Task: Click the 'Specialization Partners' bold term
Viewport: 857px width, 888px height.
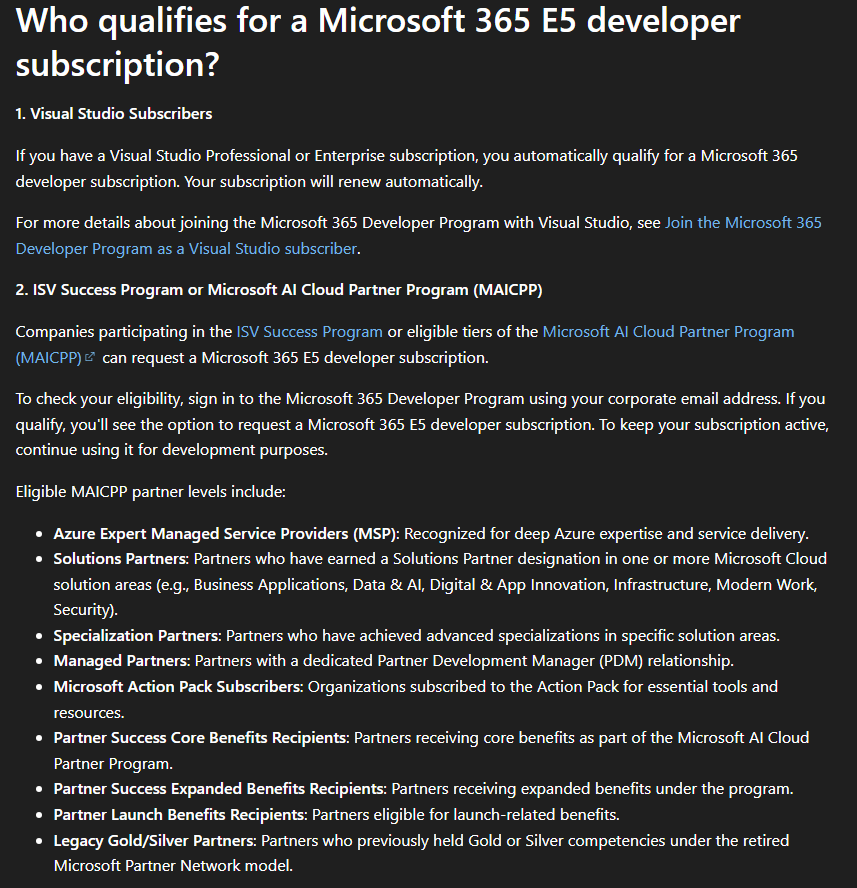Action: 137,635
